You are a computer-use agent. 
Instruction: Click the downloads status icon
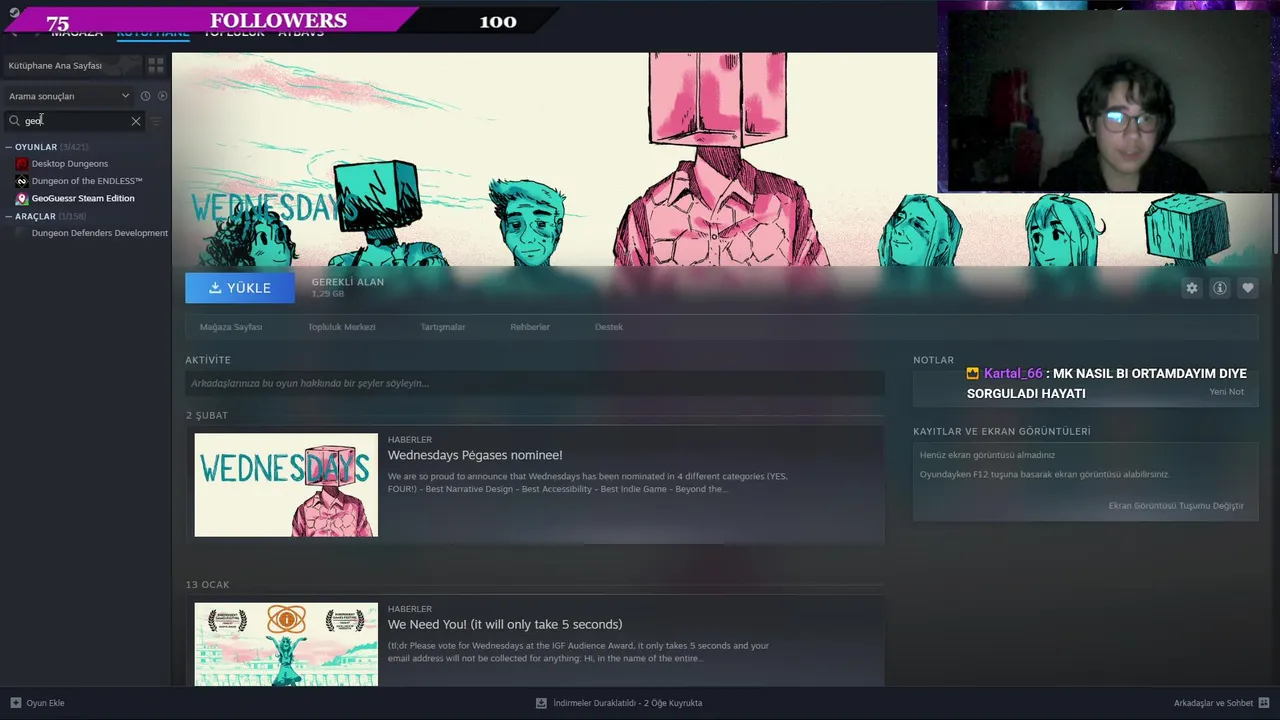point(541,703)
